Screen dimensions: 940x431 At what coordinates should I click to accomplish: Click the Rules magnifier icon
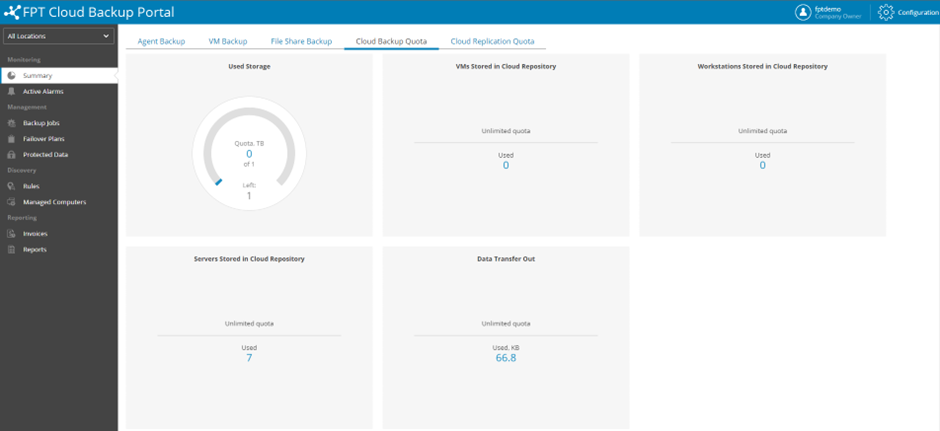tap(12, 186)
